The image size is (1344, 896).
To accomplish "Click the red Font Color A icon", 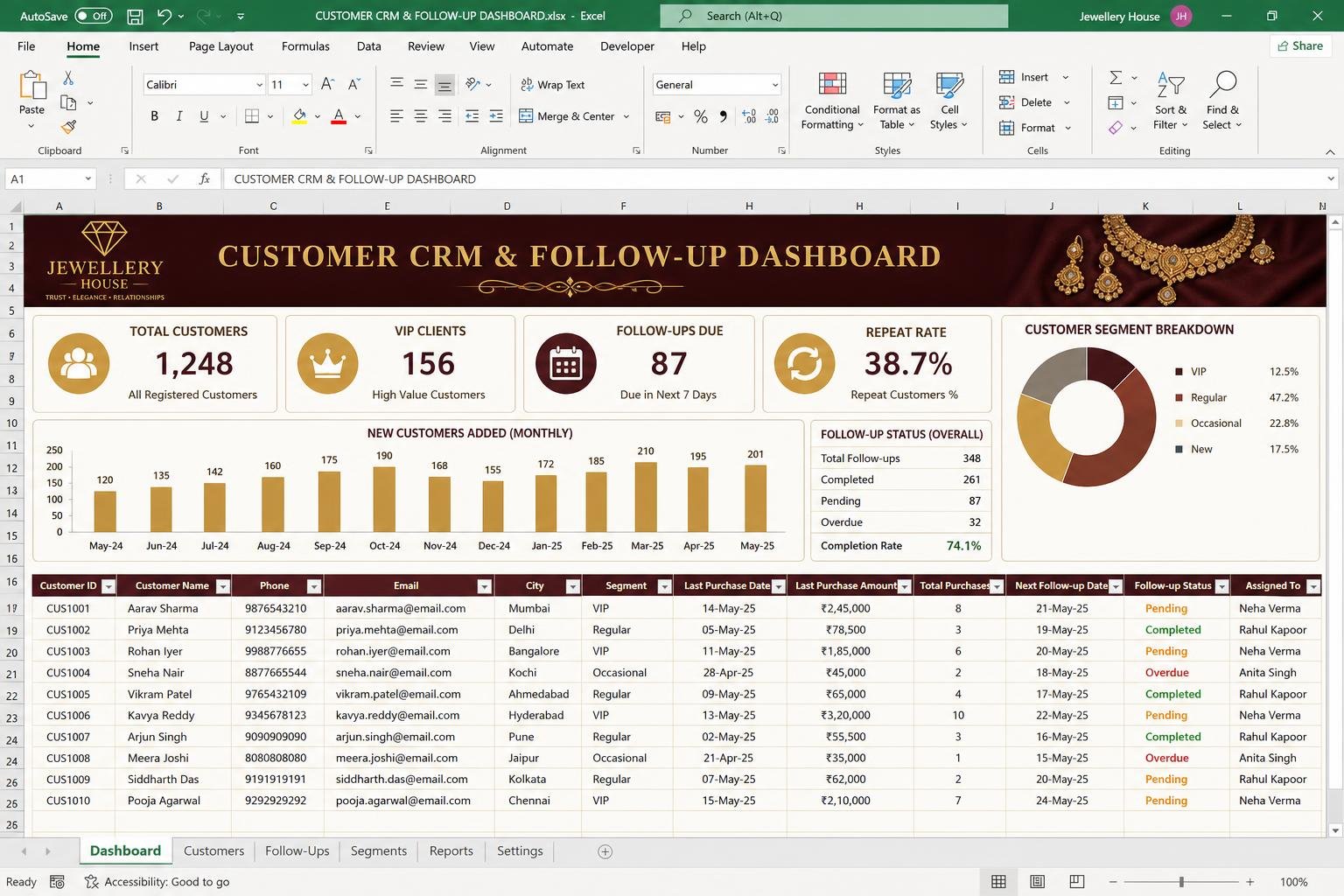I will click(x=339, y=116).
